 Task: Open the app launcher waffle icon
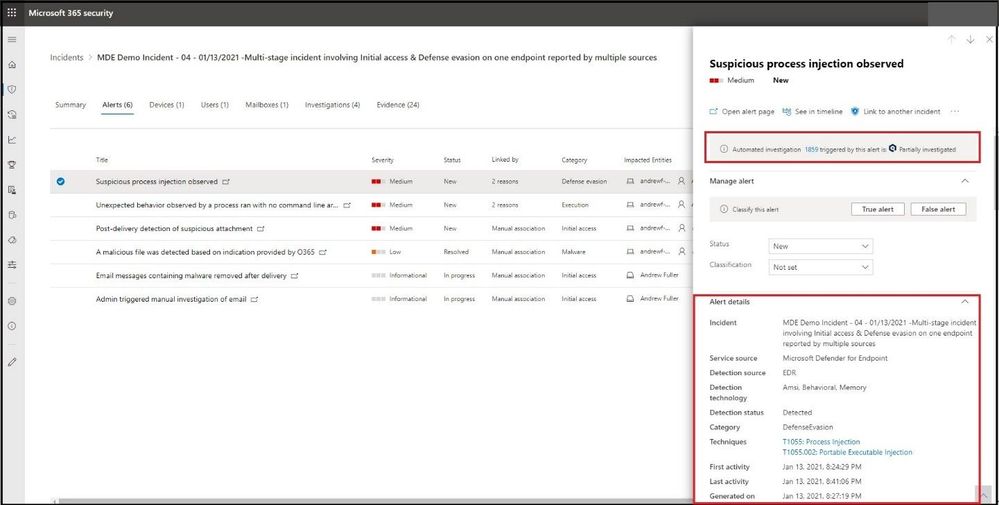coord(11,13)
